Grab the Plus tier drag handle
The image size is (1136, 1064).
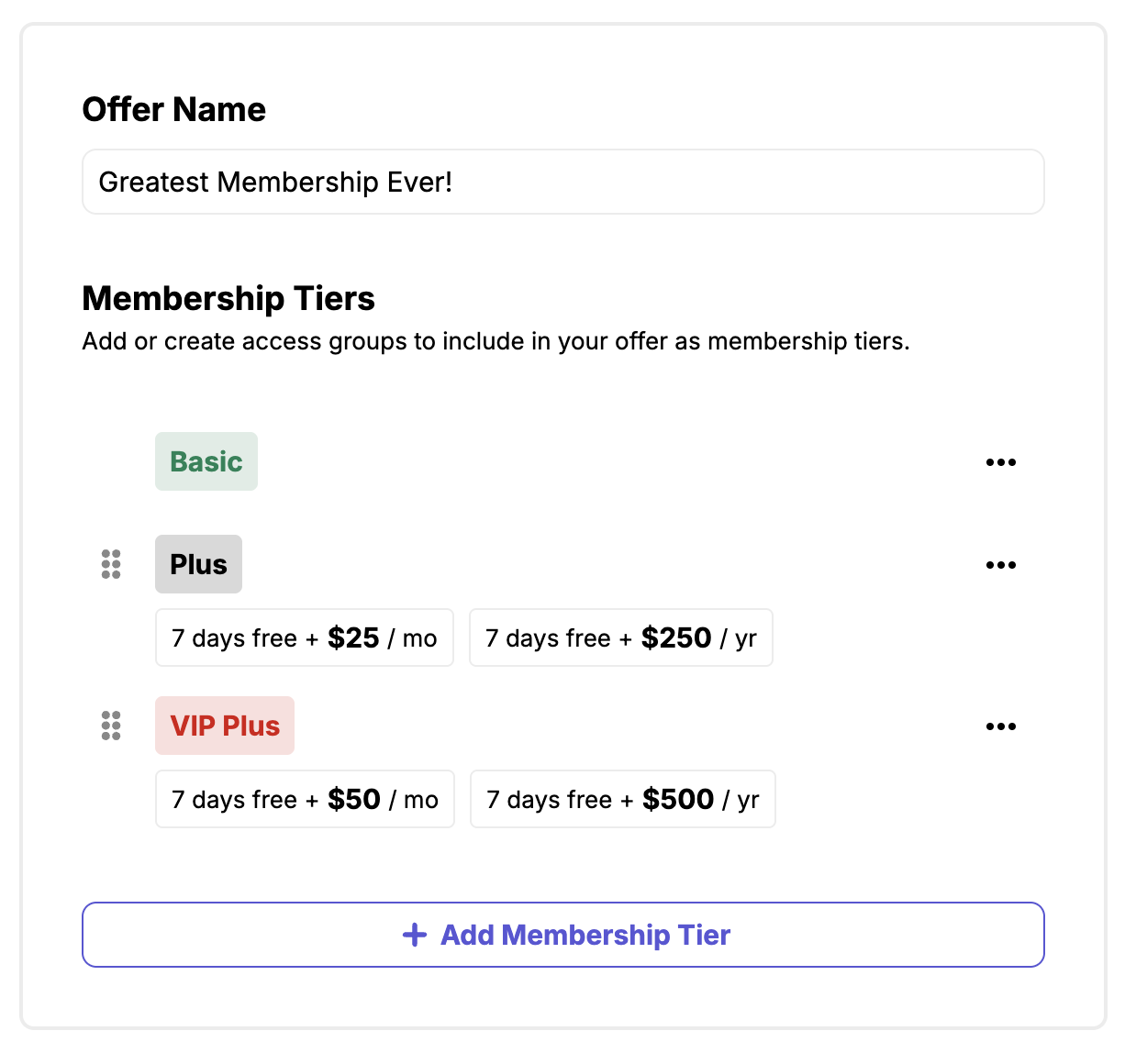point(111,564)
